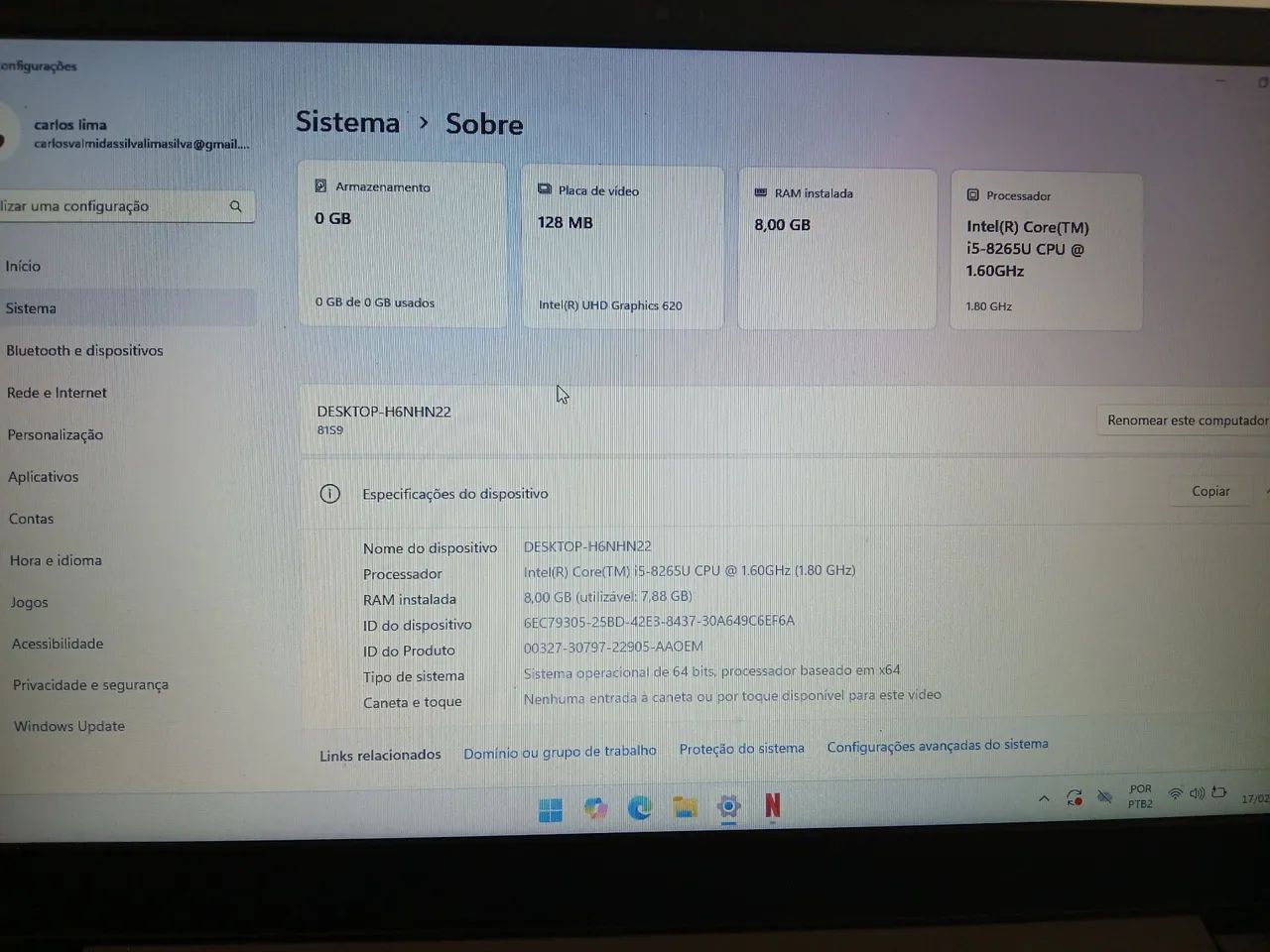Image resolution: width=1270 pixels, height=952 pixels.
Task: Open Windows Update section
Action: [x=69, y=726]
